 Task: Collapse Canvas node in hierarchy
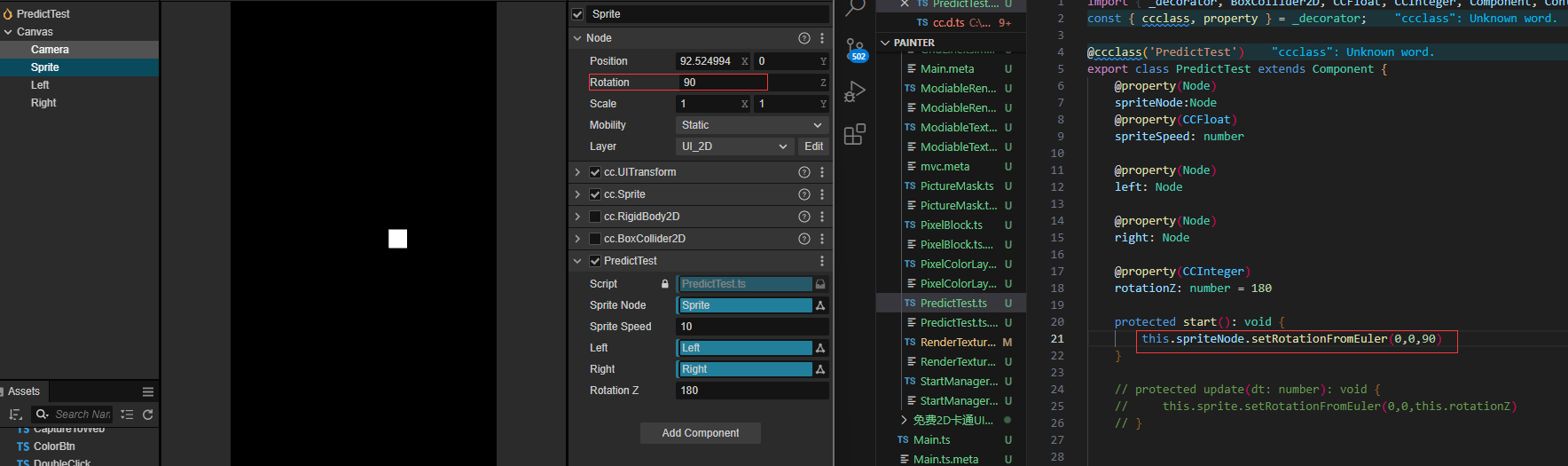8,32
